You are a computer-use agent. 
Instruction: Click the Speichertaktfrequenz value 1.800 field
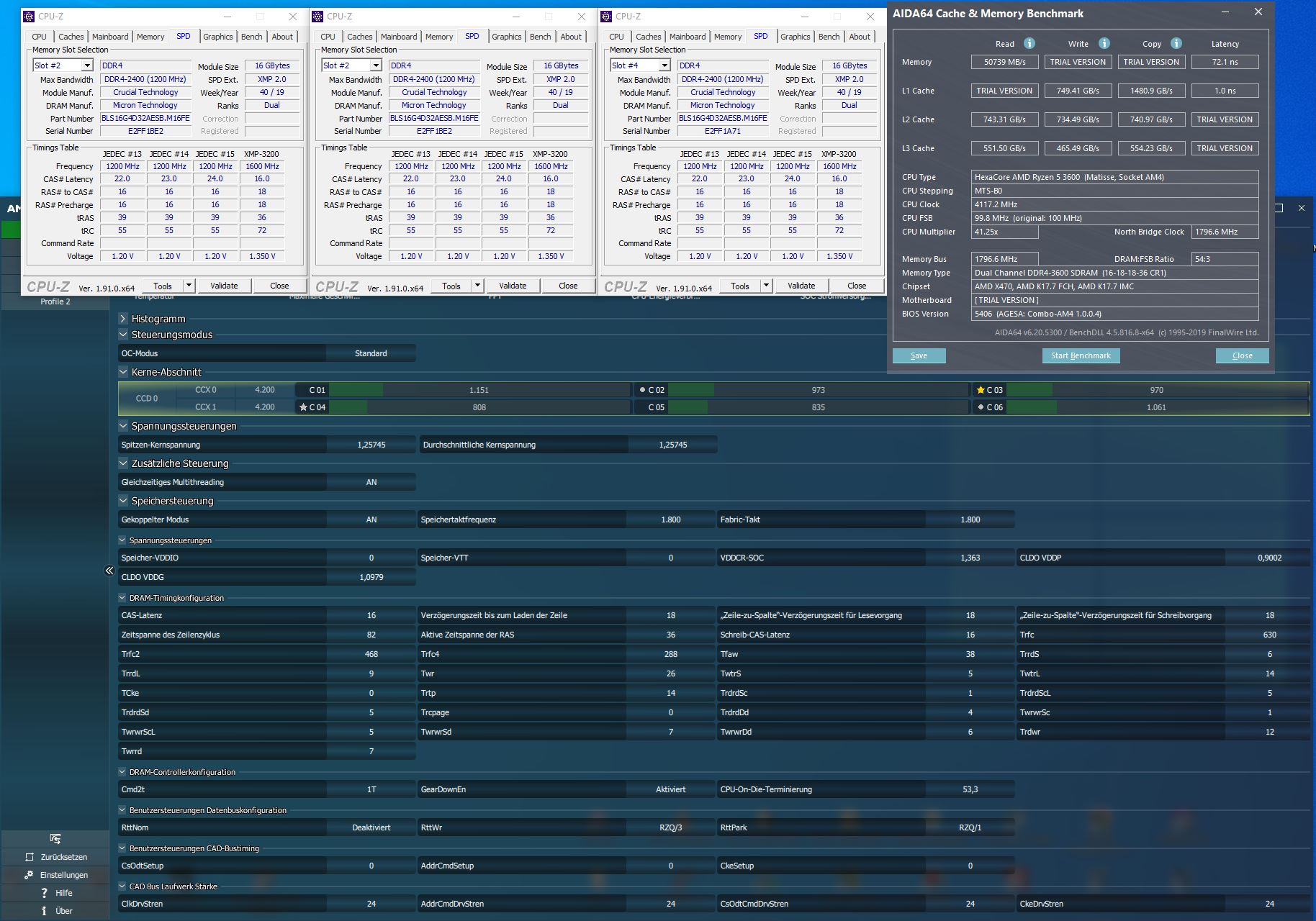pyautogui.click(x=670, y=520)
